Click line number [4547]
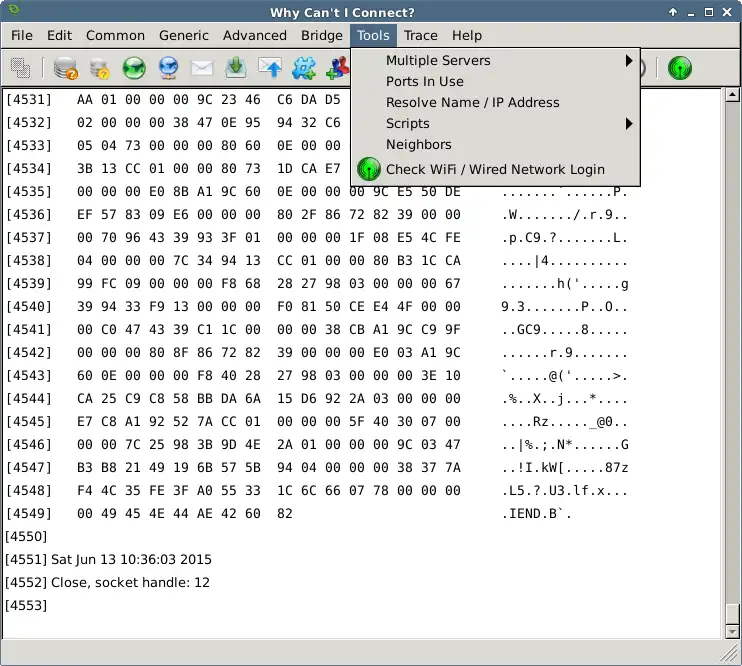 point(28,468)
